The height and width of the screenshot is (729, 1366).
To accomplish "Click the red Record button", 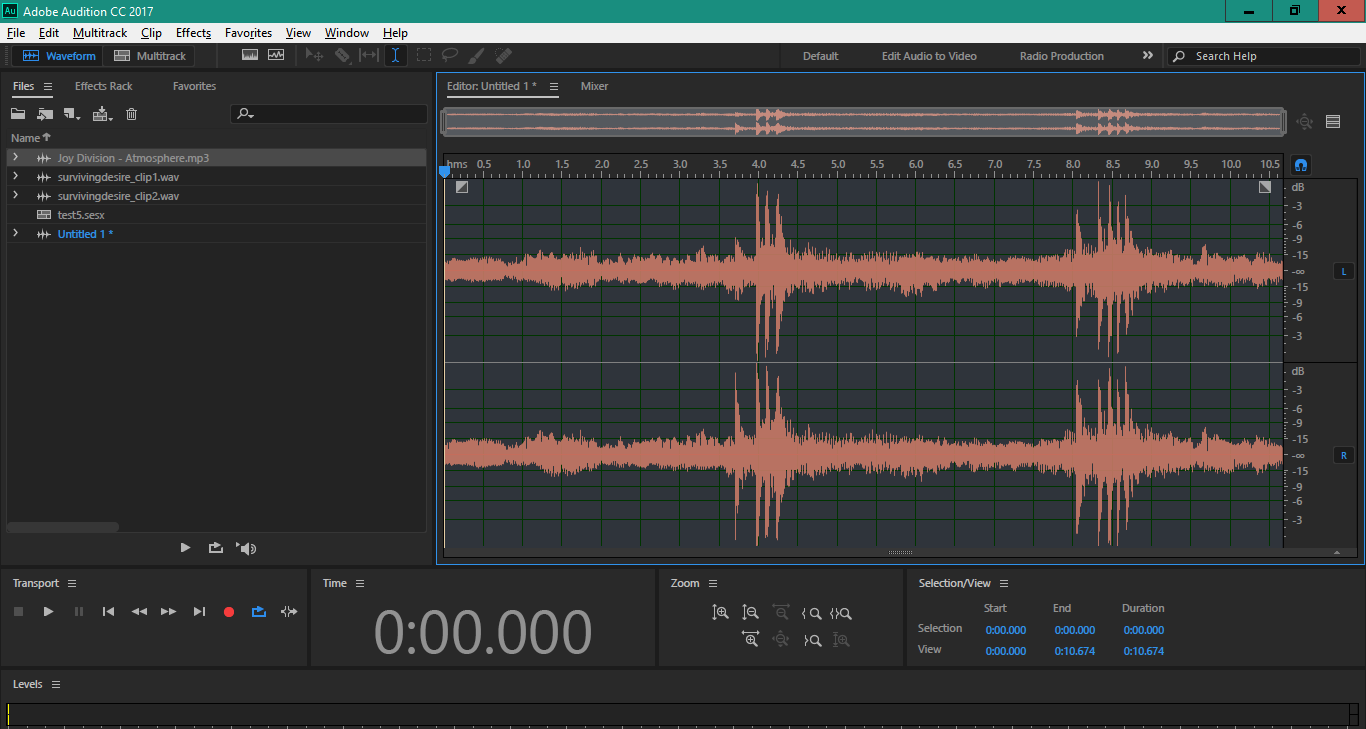I will click(x=229, y=611).
